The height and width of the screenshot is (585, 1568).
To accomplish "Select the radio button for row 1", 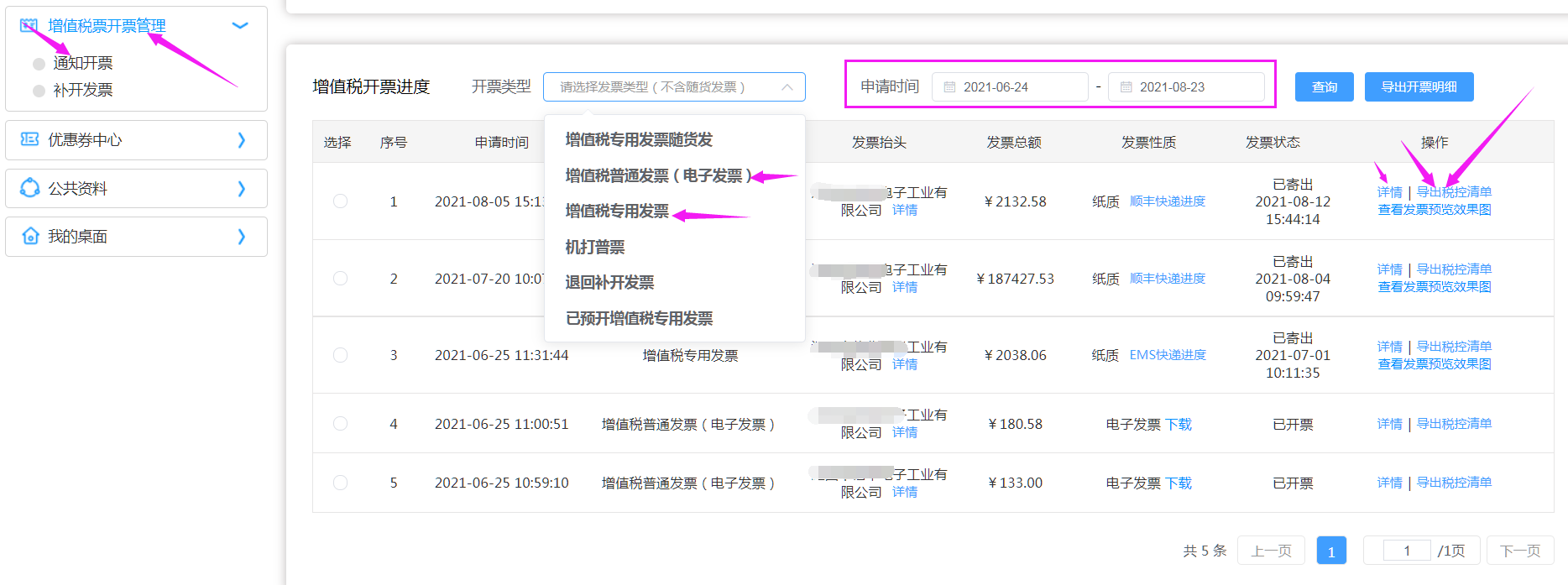I will click(340, 201).
